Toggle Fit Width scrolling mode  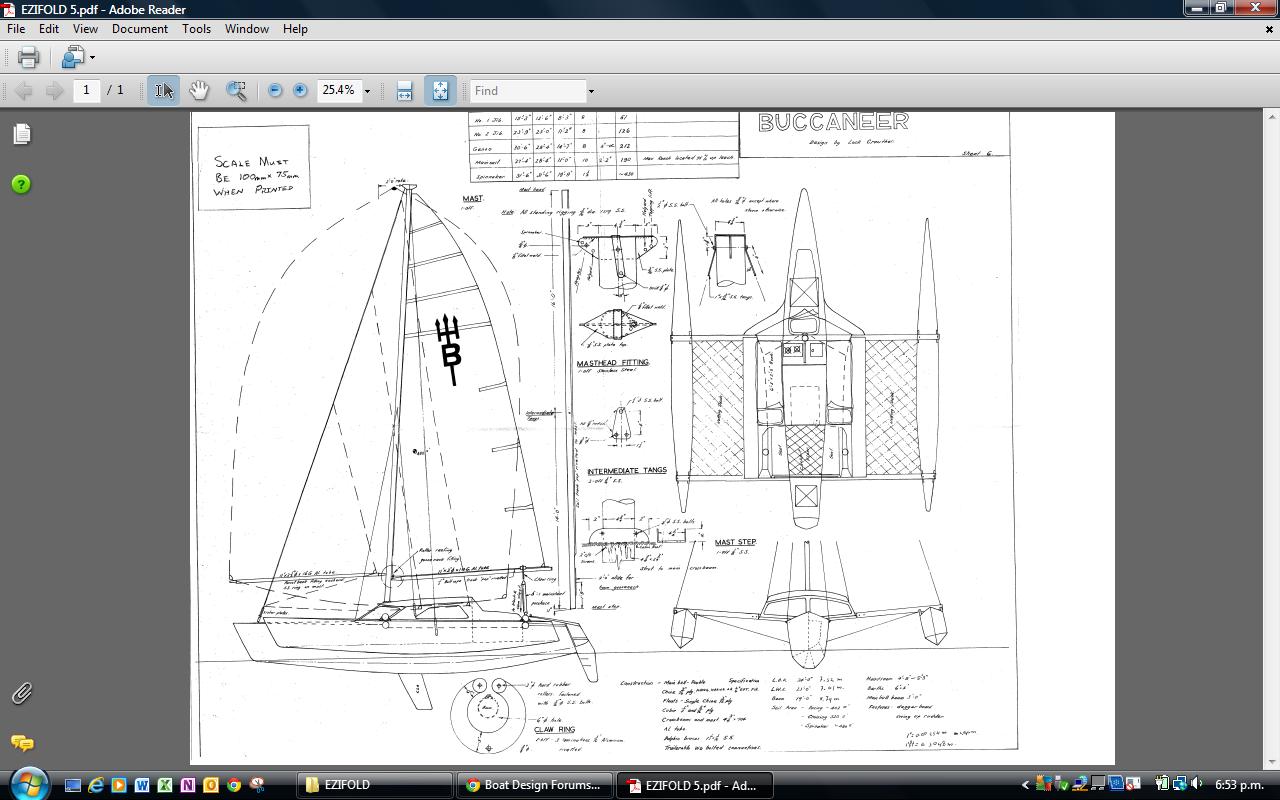coord(404,90)
